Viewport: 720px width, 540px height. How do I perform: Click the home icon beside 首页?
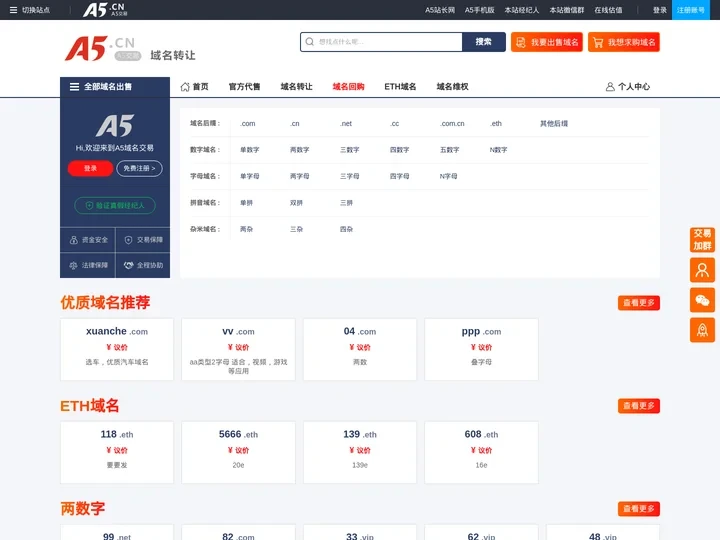click(185, 86)
